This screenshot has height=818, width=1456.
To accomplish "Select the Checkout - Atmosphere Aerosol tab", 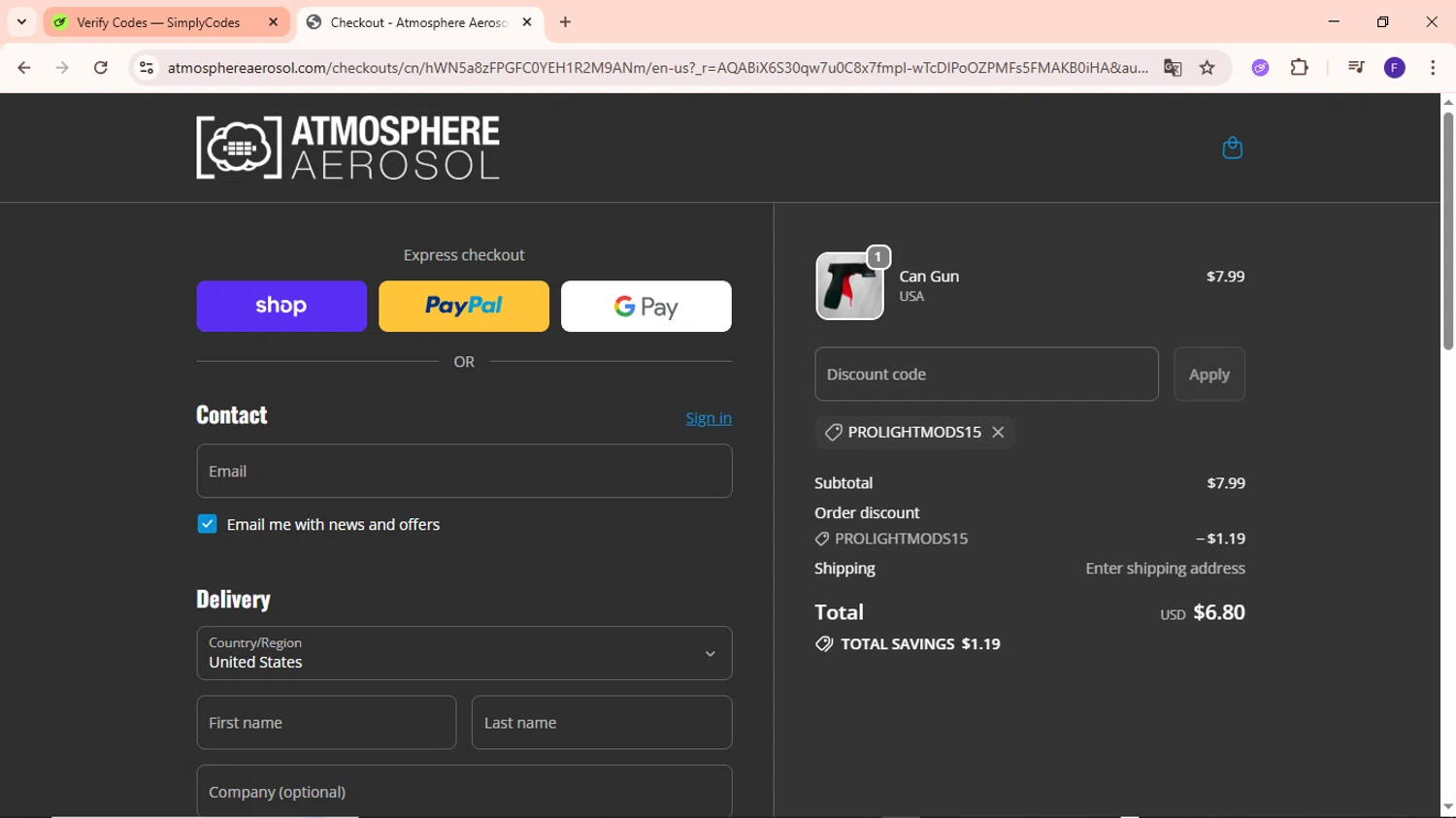I will tap(420, 22).
